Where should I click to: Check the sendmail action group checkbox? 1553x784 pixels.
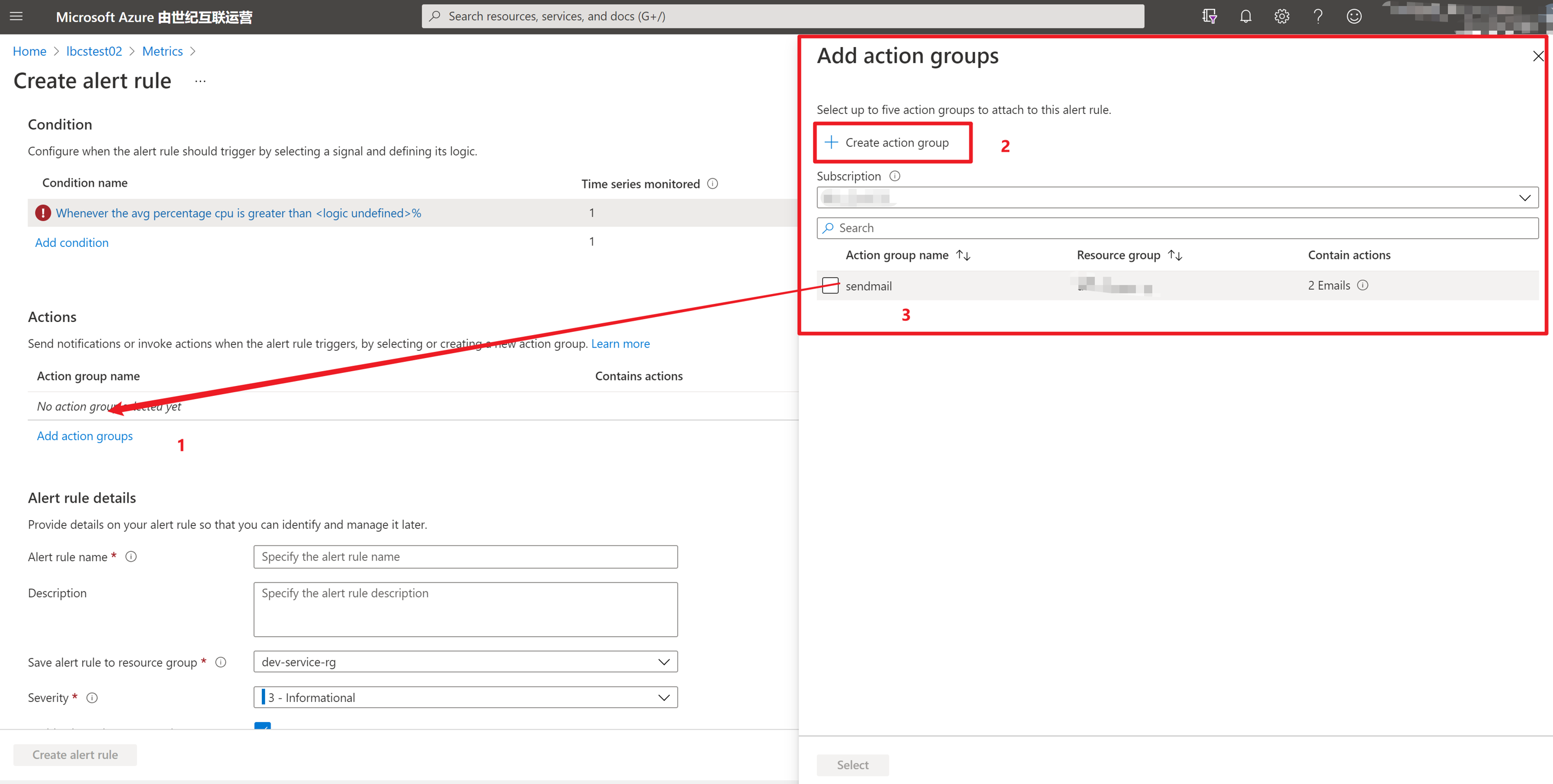(830, 286)
